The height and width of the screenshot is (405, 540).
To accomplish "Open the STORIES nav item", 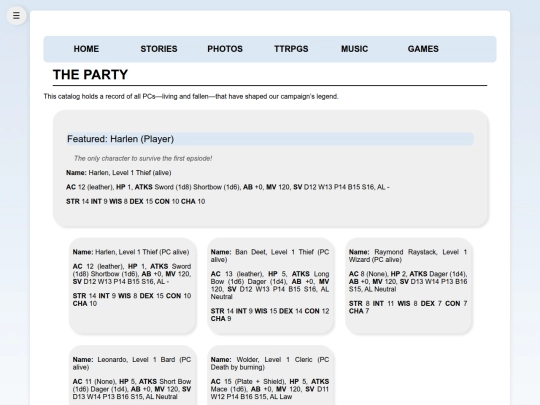I will (159, 49).
